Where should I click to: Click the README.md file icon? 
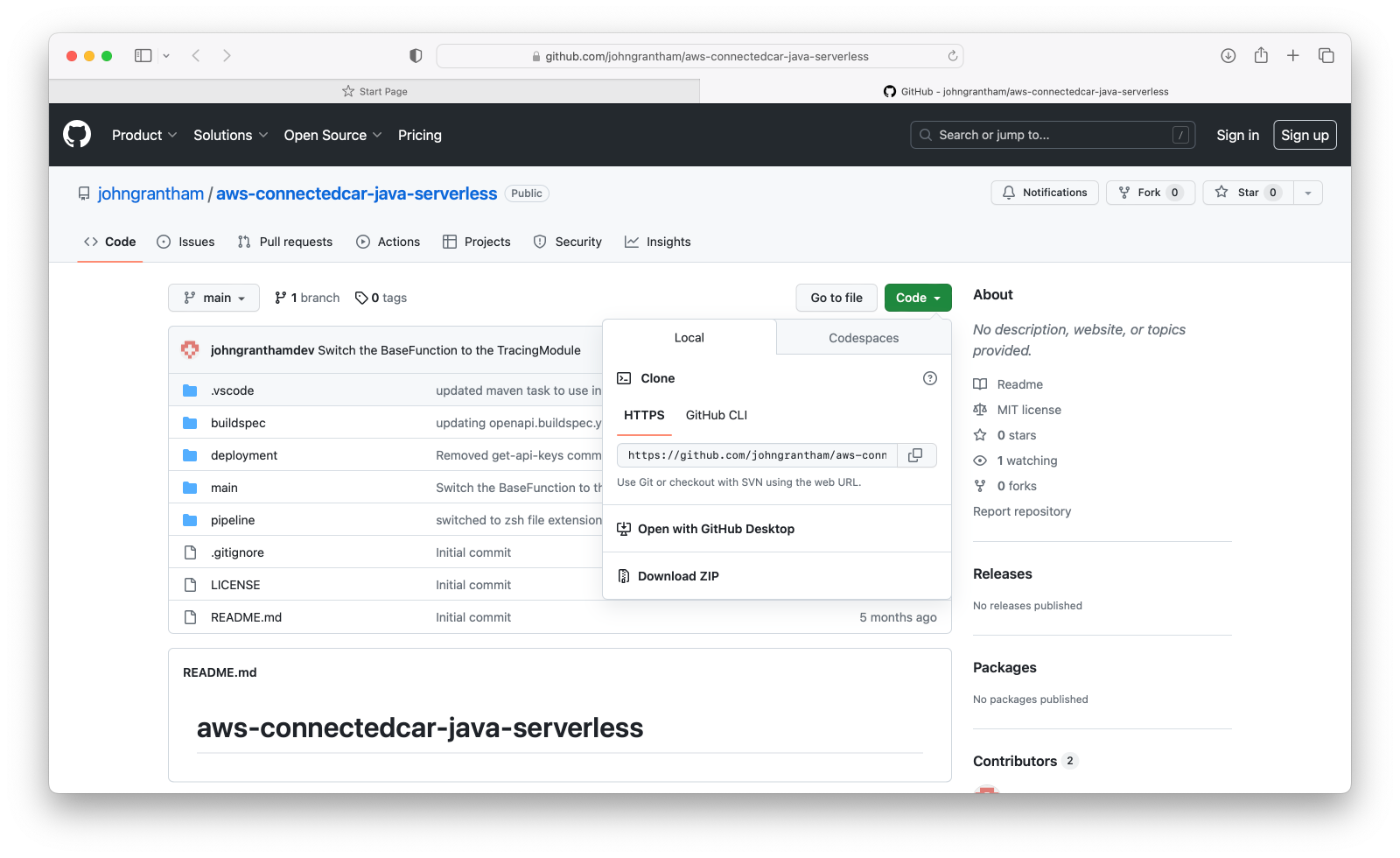point(190,617)
